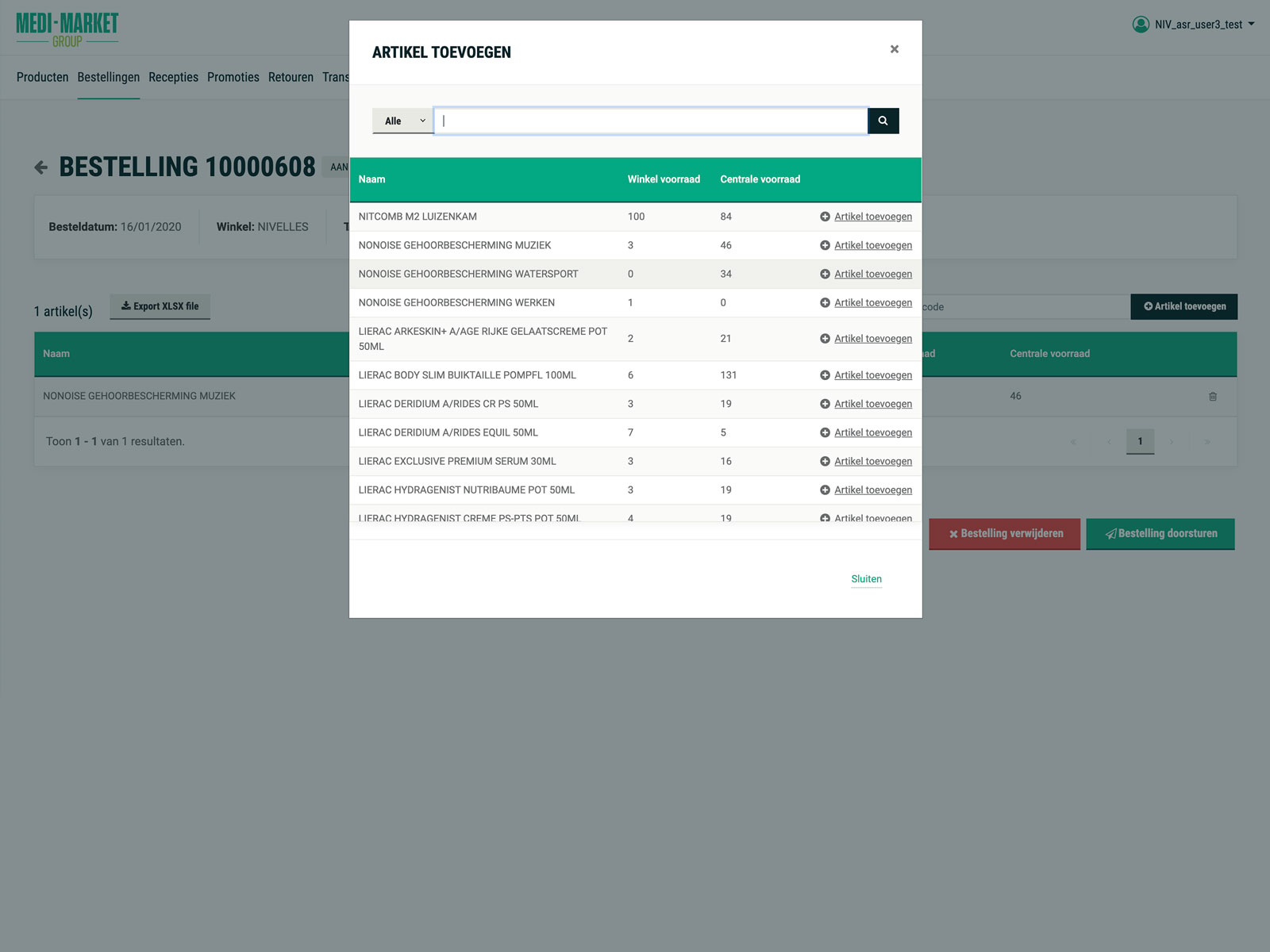The width and height of the screenshot is (1270, 952).
Task: Open the Promoties menu
Action: pyautogui.click(x=233, y=77)
